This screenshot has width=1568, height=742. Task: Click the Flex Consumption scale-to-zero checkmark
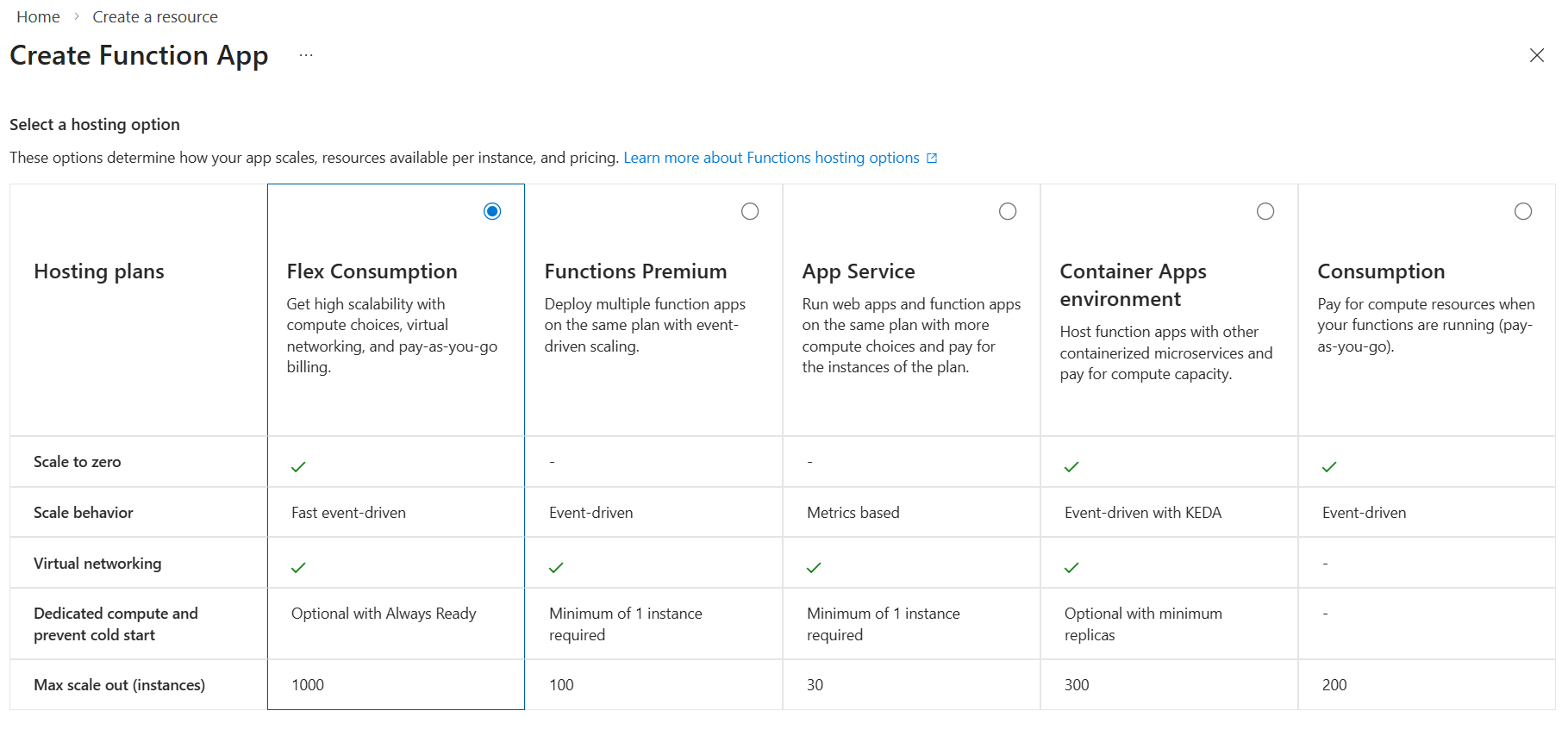coord(298,467)
